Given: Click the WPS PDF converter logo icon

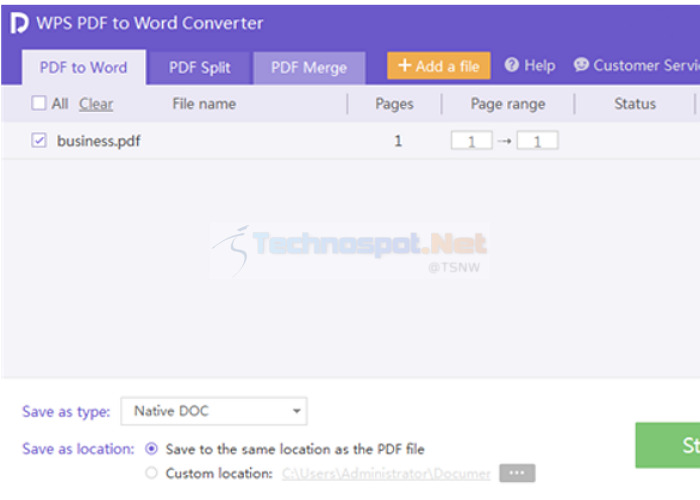Looking at the screenshot, I should (19, 23).
